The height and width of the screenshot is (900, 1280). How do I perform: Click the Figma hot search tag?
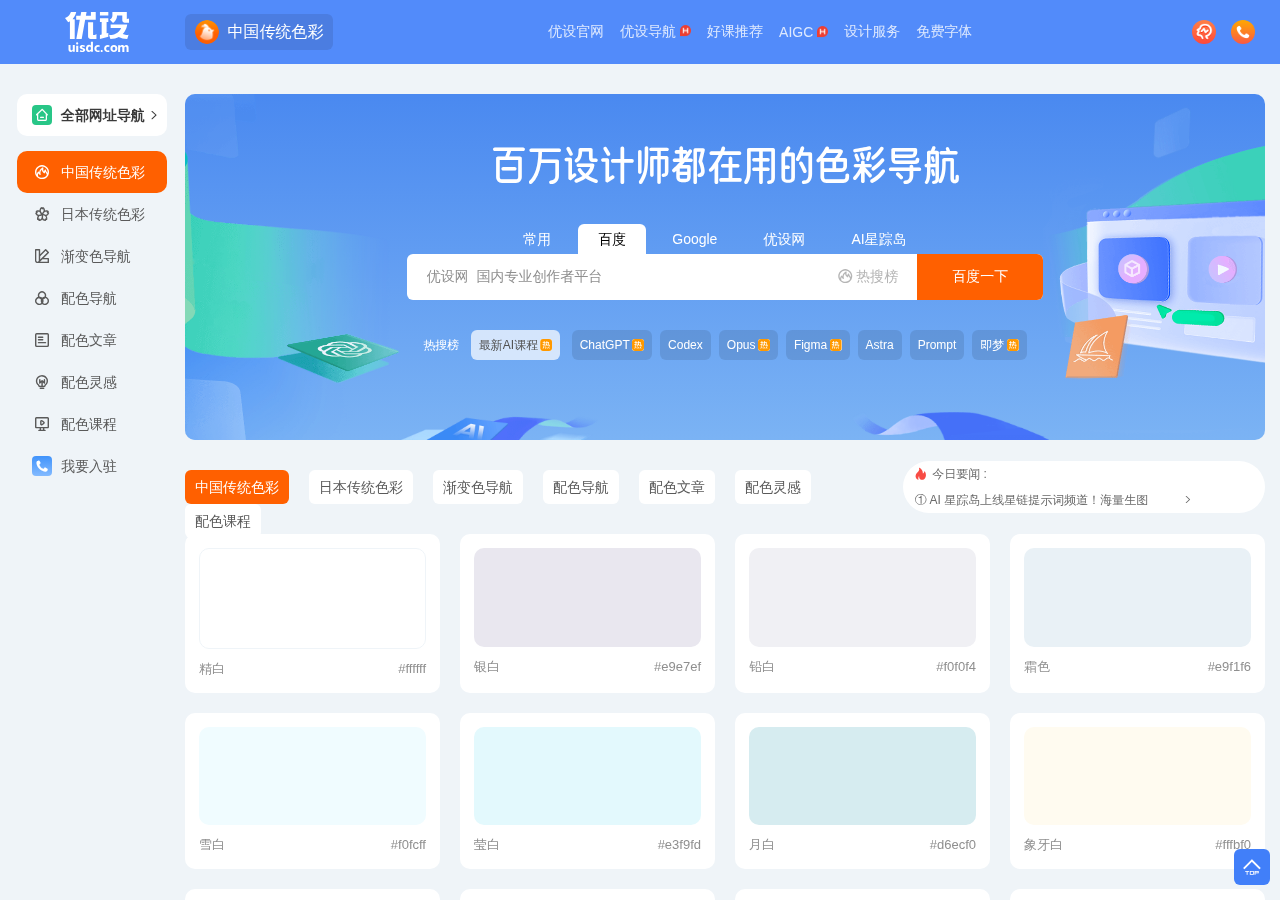[x=818, y=345]
